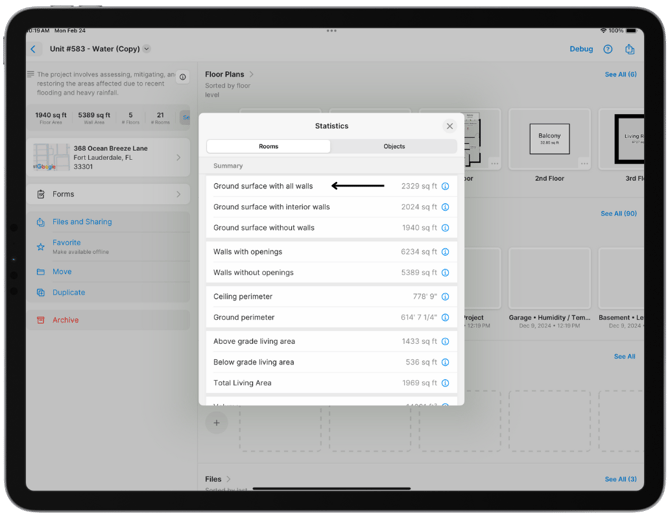
Task: Open the 388 Ocean Breeze Lane address card
Action: coord(108,158)
